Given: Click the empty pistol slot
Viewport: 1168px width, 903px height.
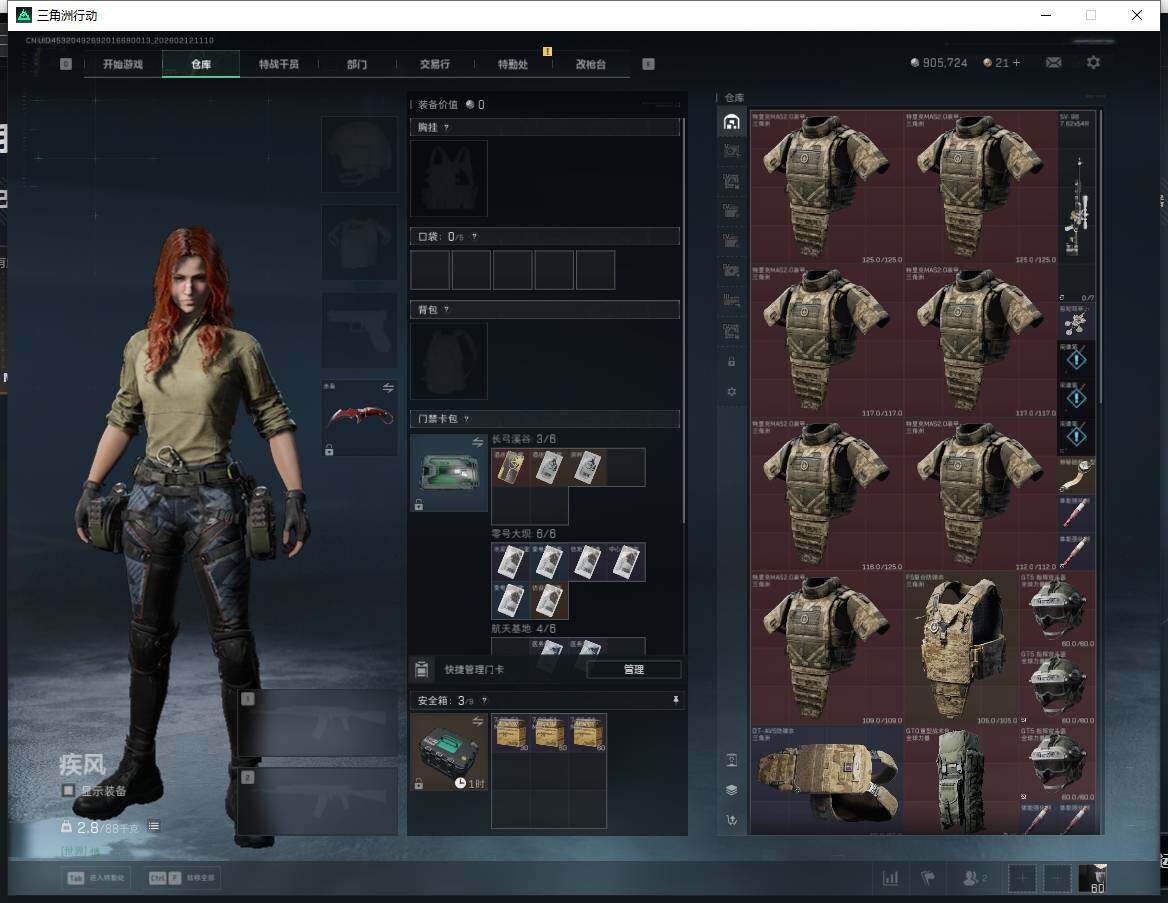Looking at the screenshot, I should (359, 330).
